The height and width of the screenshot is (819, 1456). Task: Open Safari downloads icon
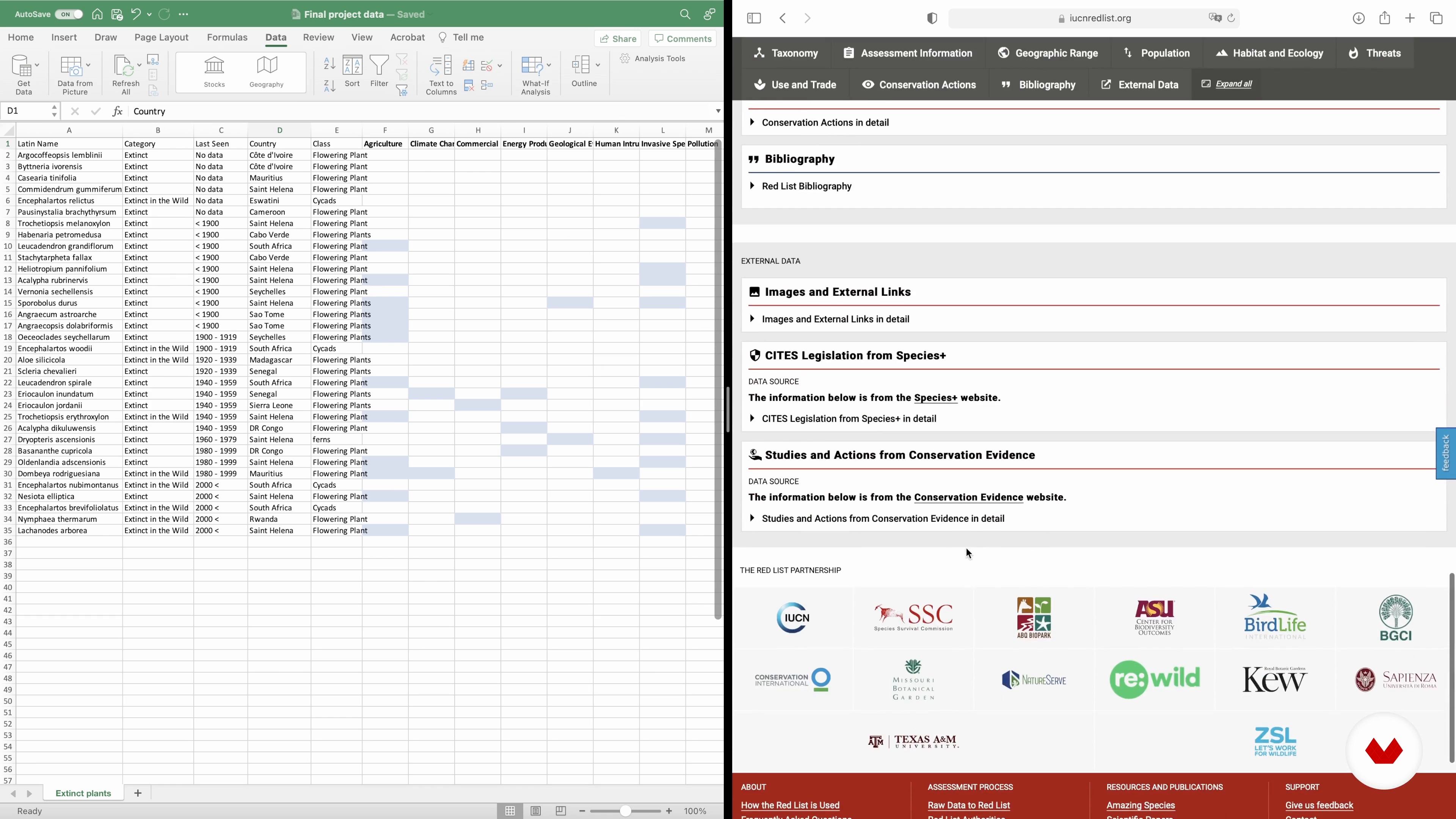coord(1358,18)
